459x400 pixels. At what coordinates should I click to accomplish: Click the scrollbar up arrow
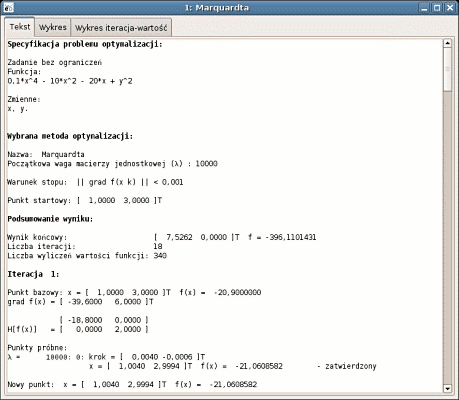(447, 43)
